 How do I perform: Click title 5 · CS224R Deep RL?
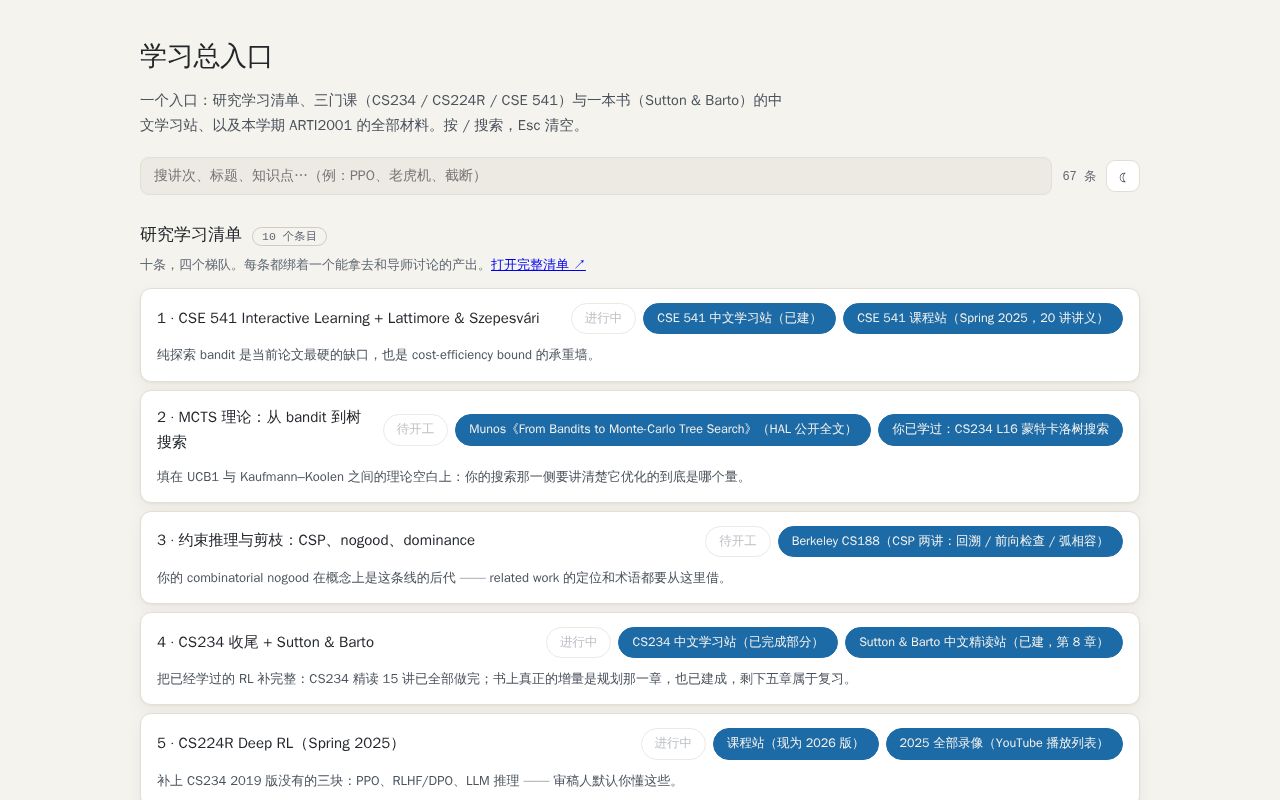281,744
